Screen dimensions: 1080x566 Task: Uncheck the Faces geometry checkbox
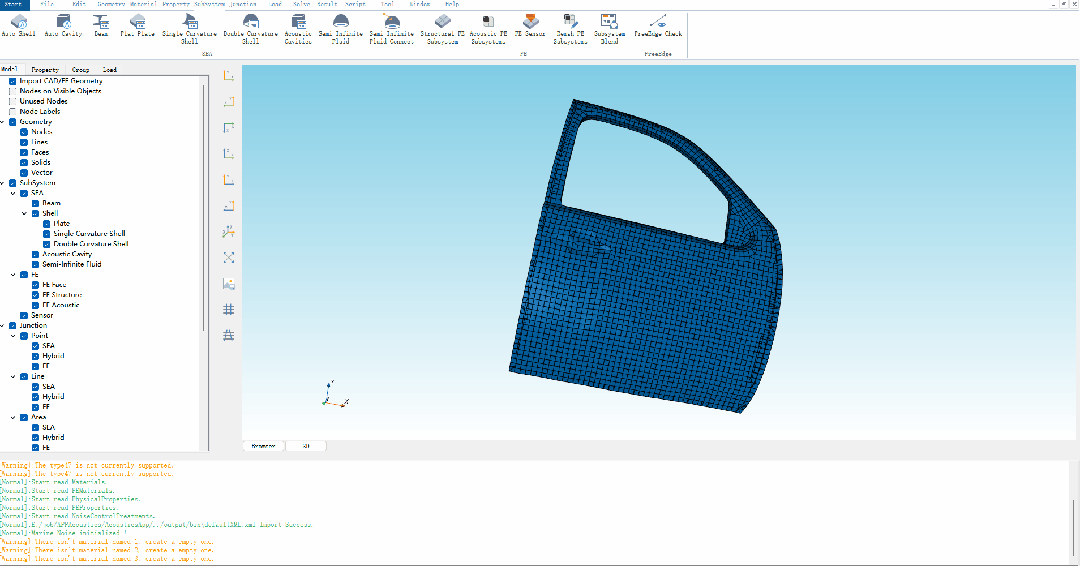(x=24, y=152)
